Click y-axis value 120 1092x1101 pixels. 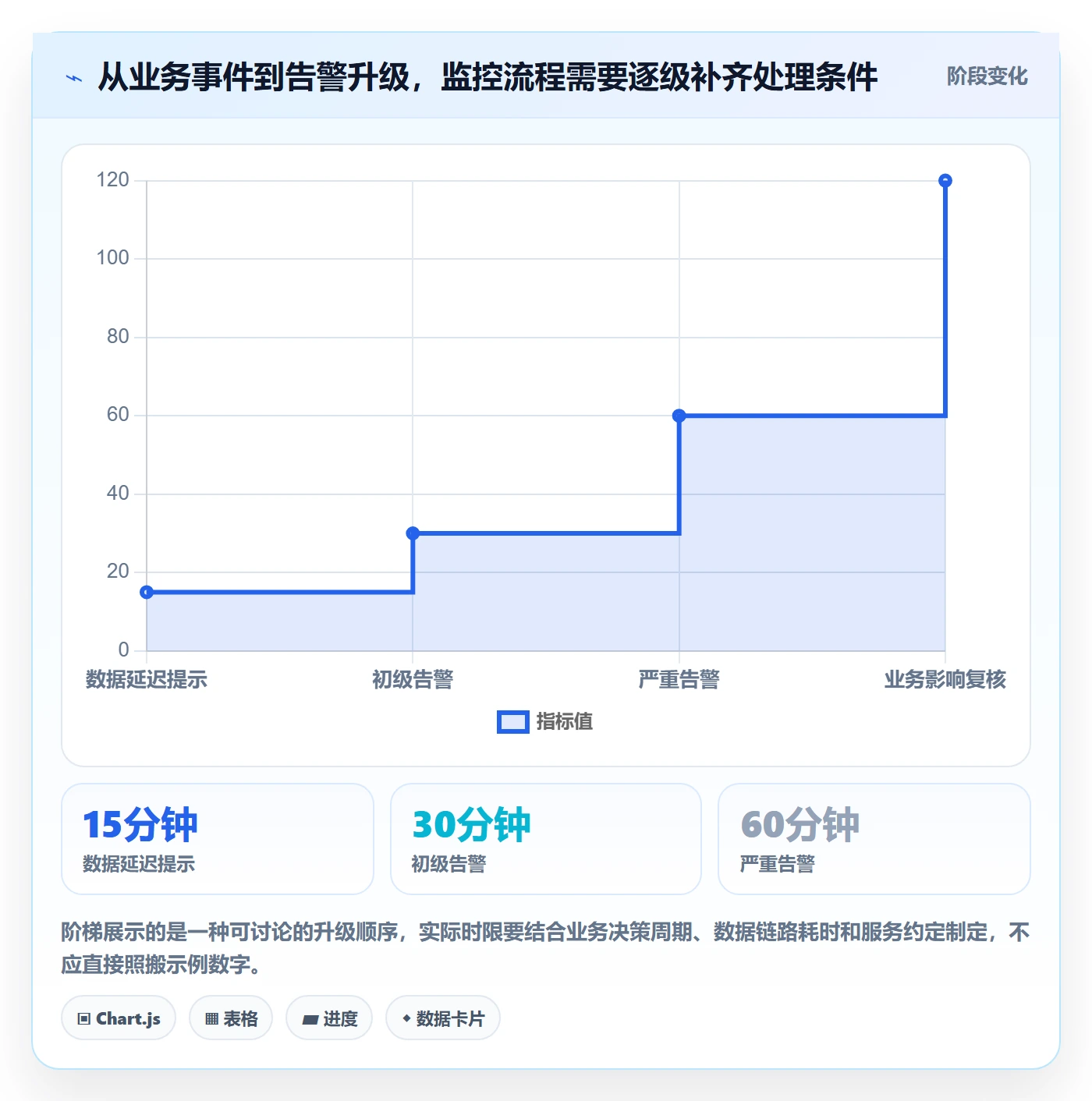click(112, 180)
